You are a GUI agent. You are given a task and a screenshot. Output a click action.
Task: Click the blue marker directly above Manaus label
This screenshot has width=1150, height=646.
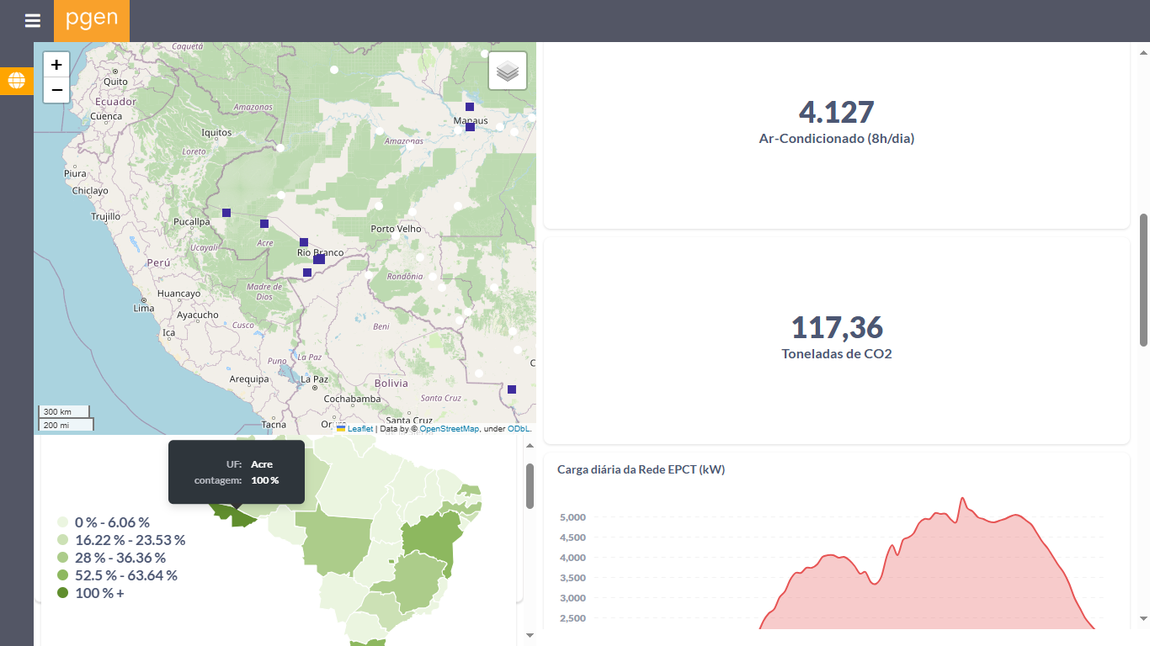(x=469, y=106)
